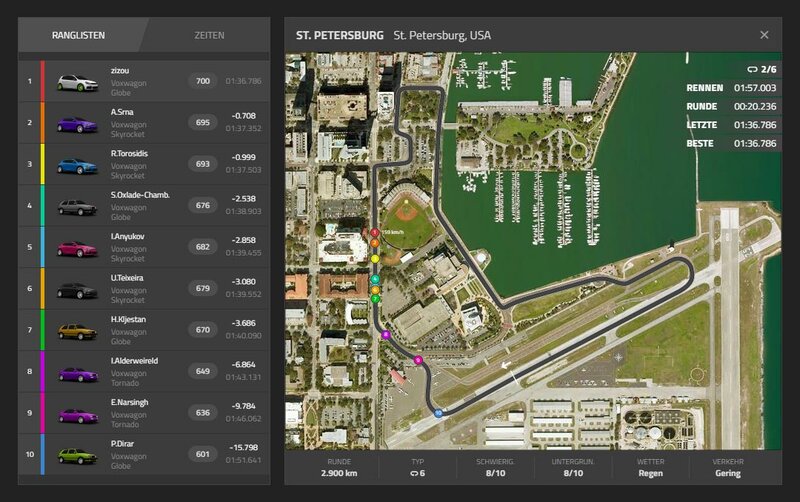Open the ZEITEN tab
The width and height of the screenshot is (800, 502).
pos(209,35)
